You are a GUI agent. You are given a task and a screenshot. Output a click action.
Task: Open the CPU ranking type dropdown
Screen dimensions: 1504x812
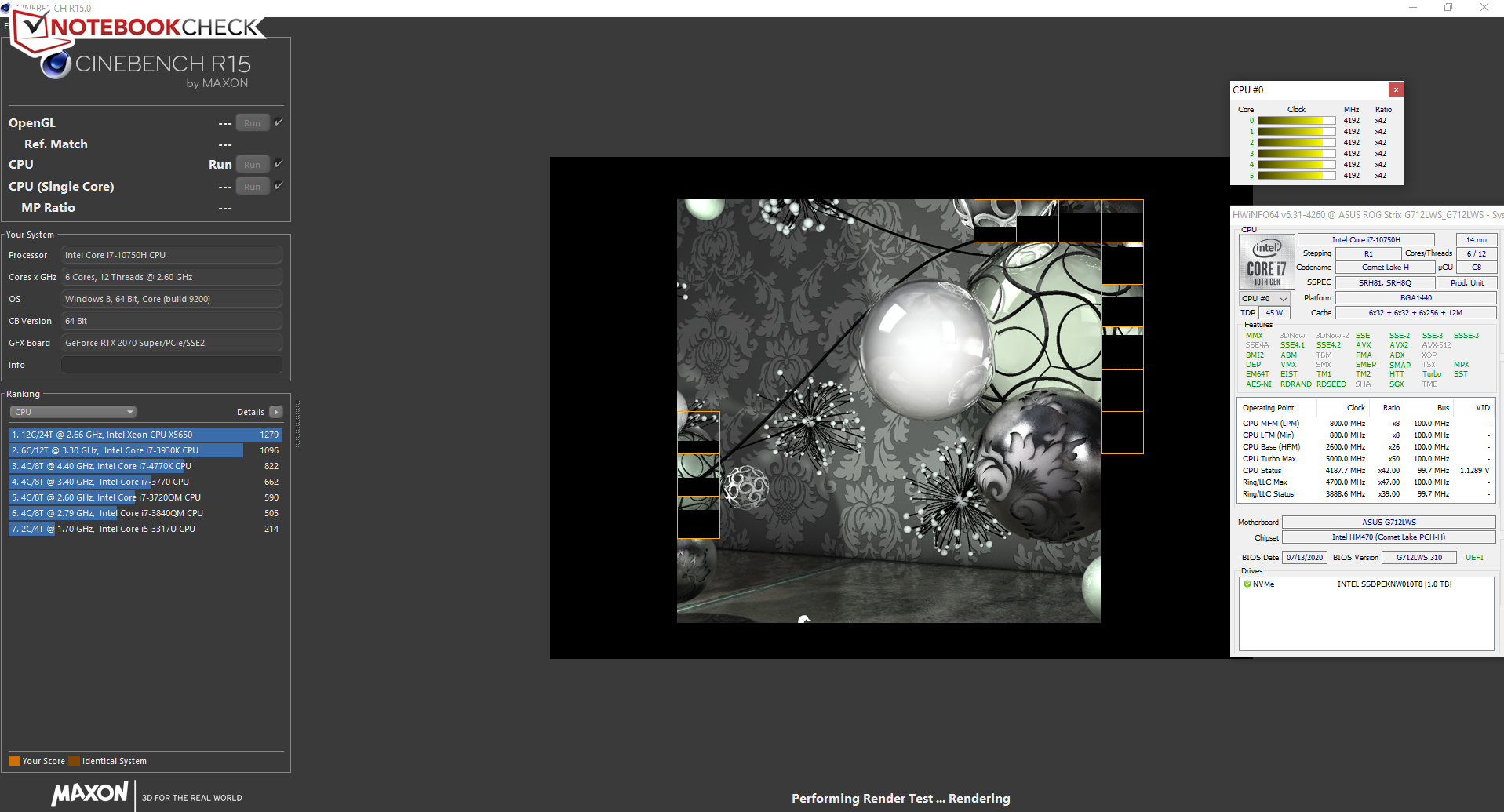pos(73,412)
